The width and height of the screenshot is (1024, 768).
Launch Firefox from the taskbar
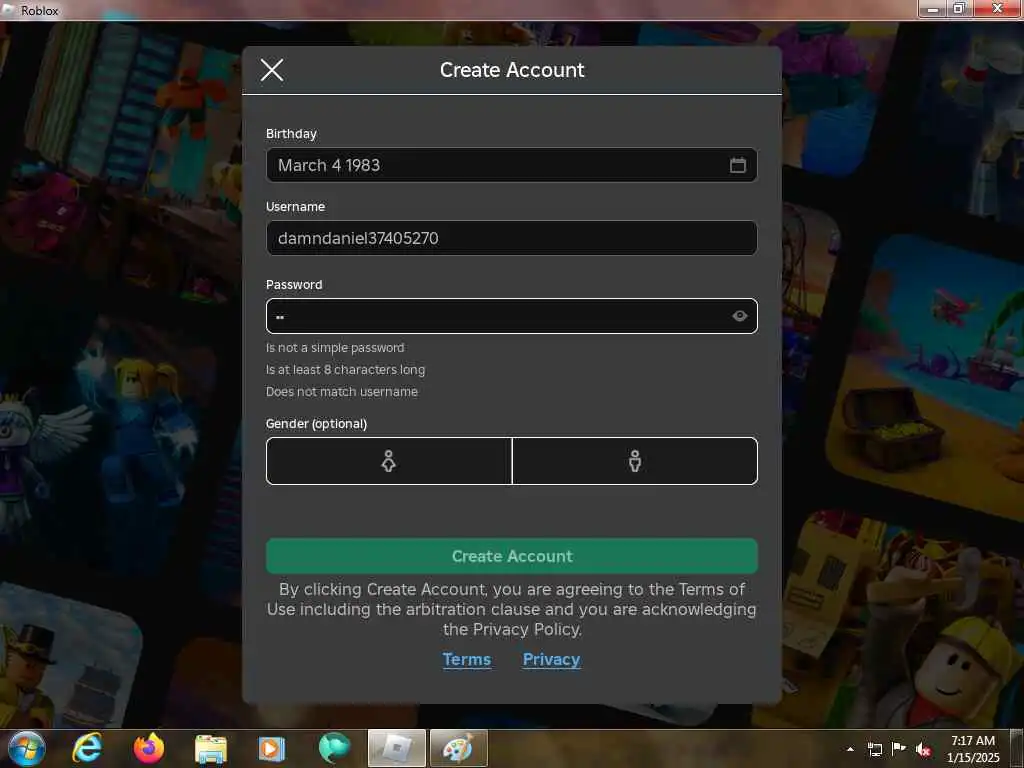tap(149, 748)
